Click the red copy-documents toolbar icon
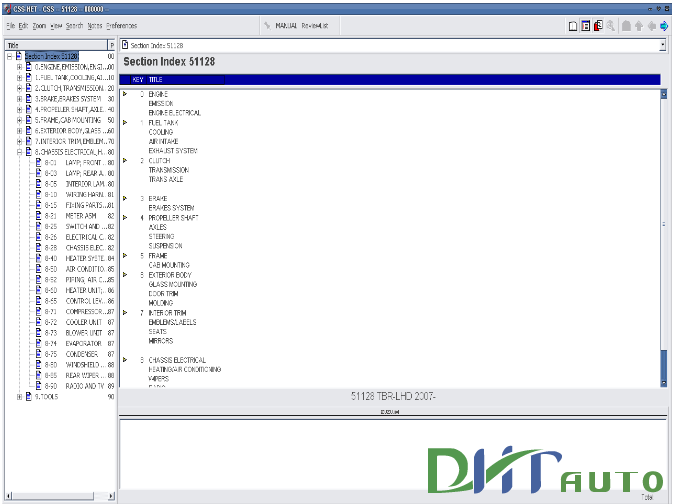674x504 pixels. pos(598,26)
